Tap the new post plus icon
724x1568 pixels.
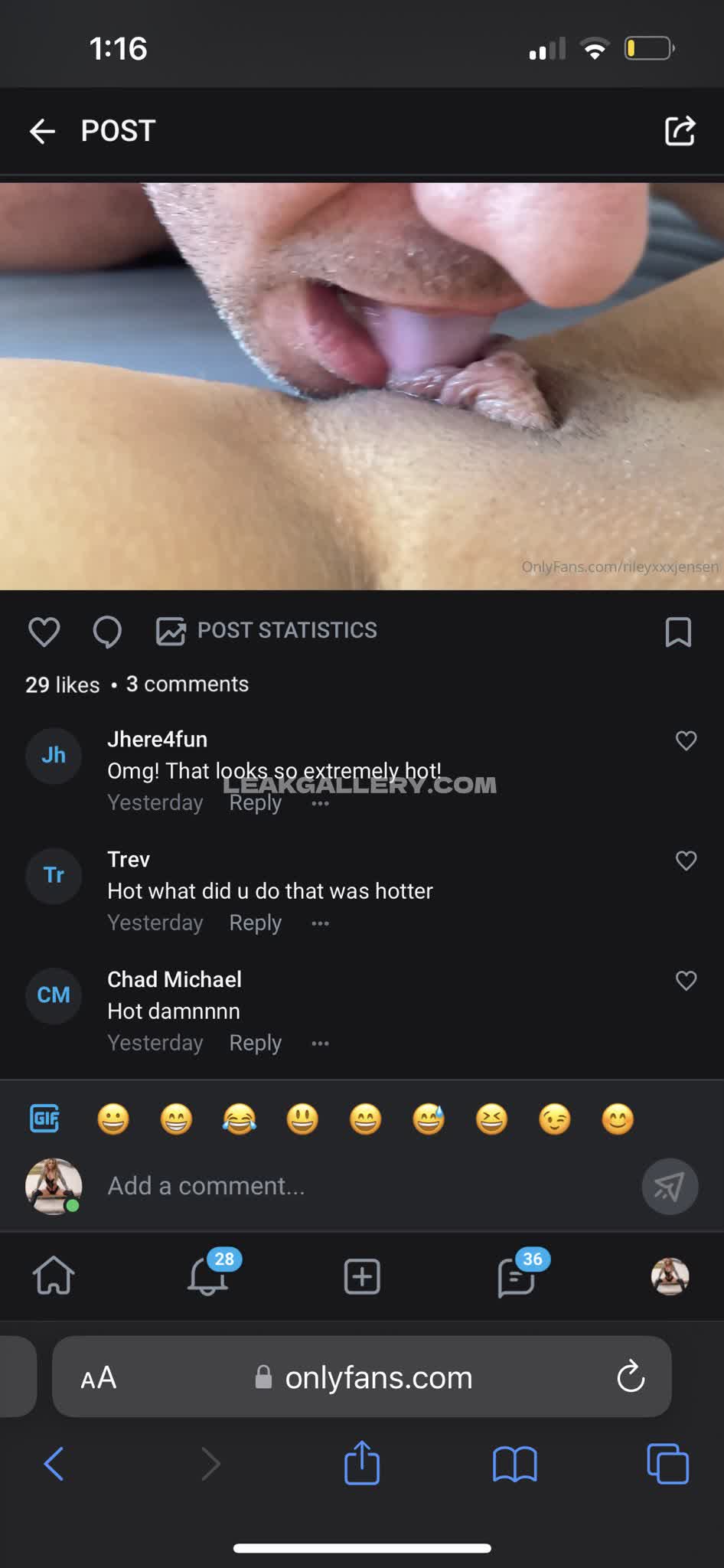tap(362, 1276)
